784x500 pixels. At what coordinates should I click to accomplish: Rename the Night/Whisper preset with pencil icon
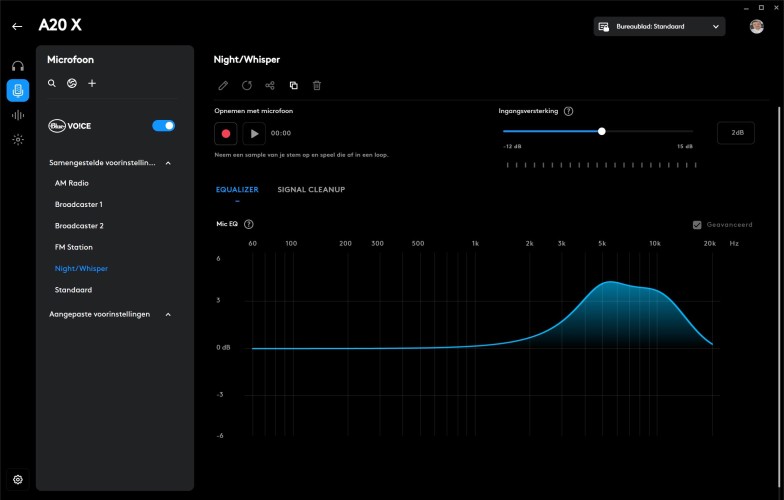coord(223,86)
